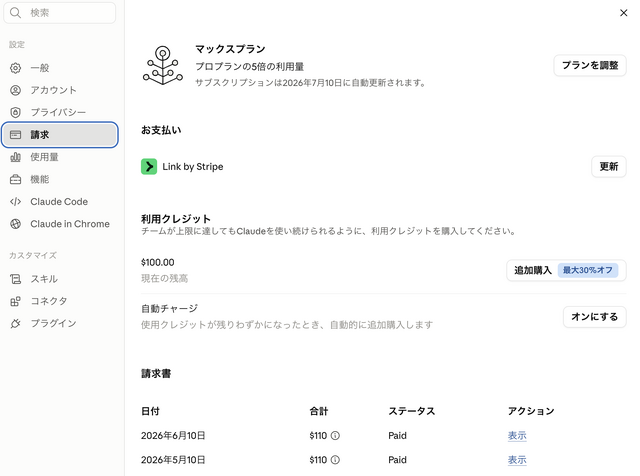Viewport: 640px width, 476px height.
Task: Click the マックスプラン plan title
Action: pyautogui.click(x=230, y=49)
